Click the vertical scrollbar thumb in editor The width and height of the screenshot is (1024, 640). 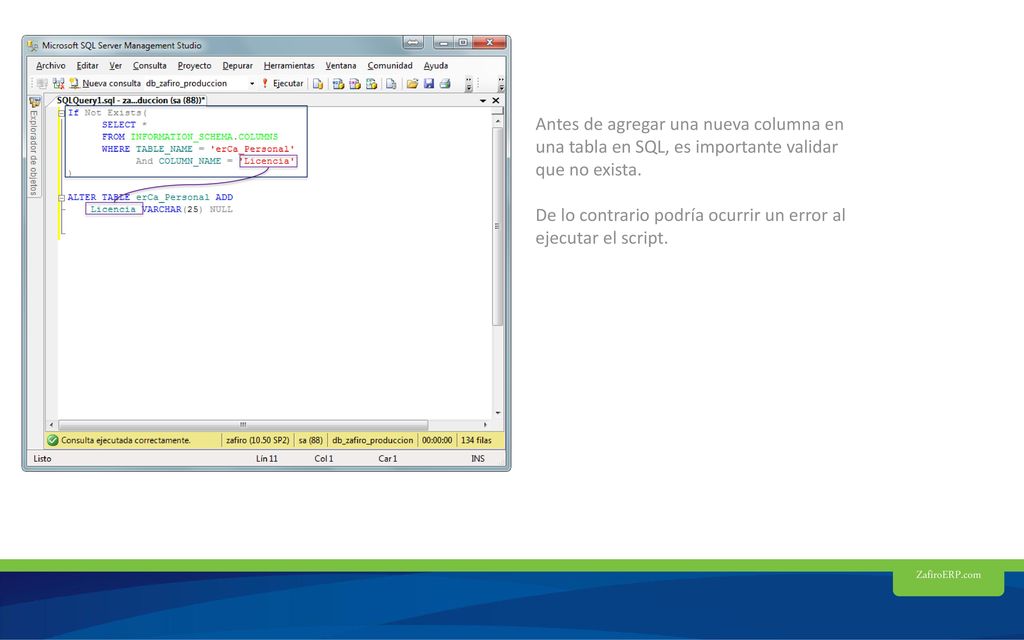pos(498,226)
